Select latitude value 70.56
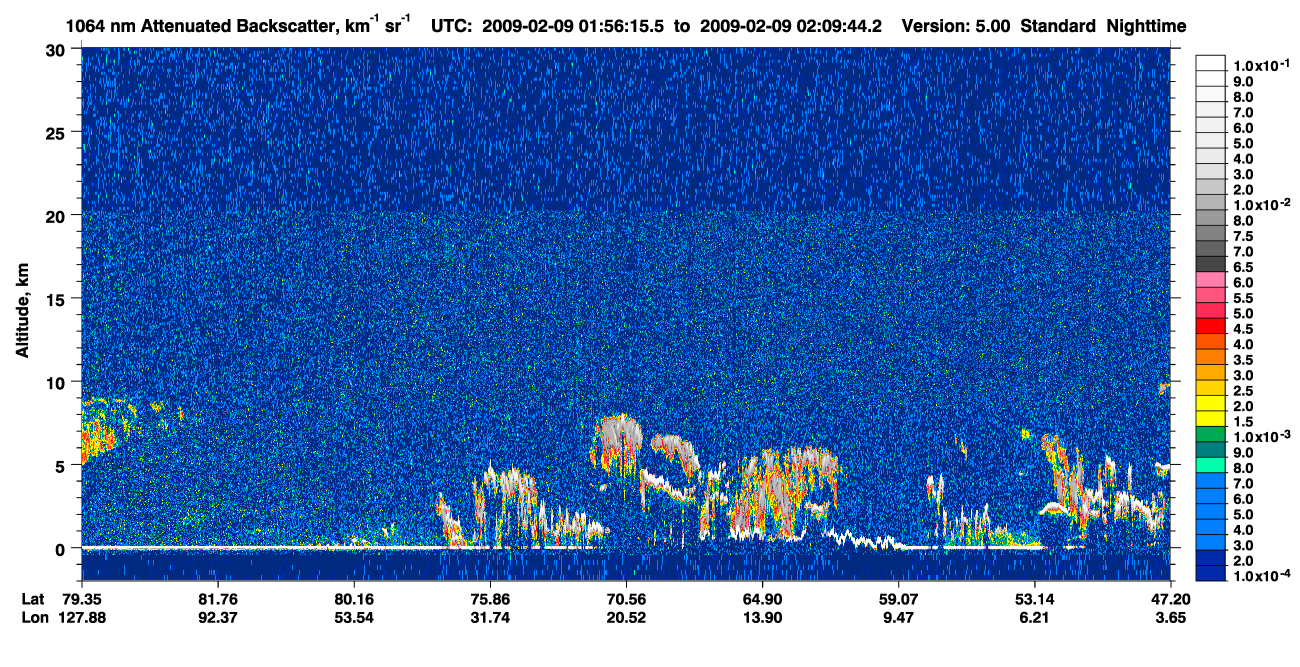1300x667 pixels. coord(625,598)
